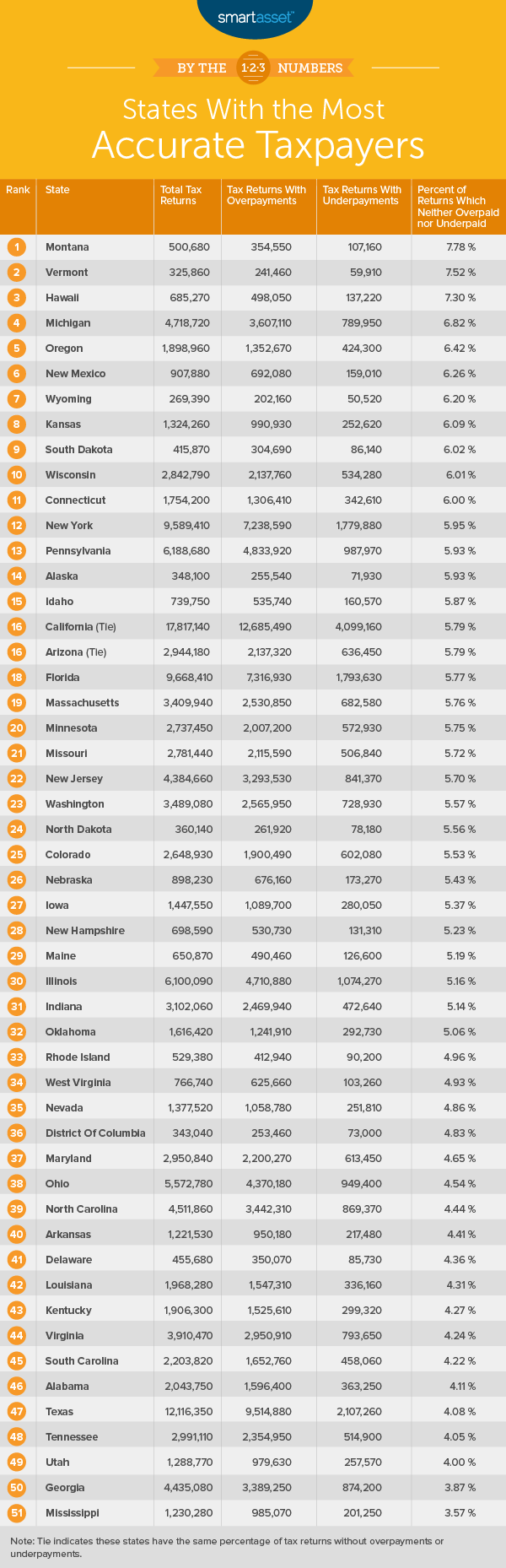
Task: Click the State column header
Action: coord(57,190)
